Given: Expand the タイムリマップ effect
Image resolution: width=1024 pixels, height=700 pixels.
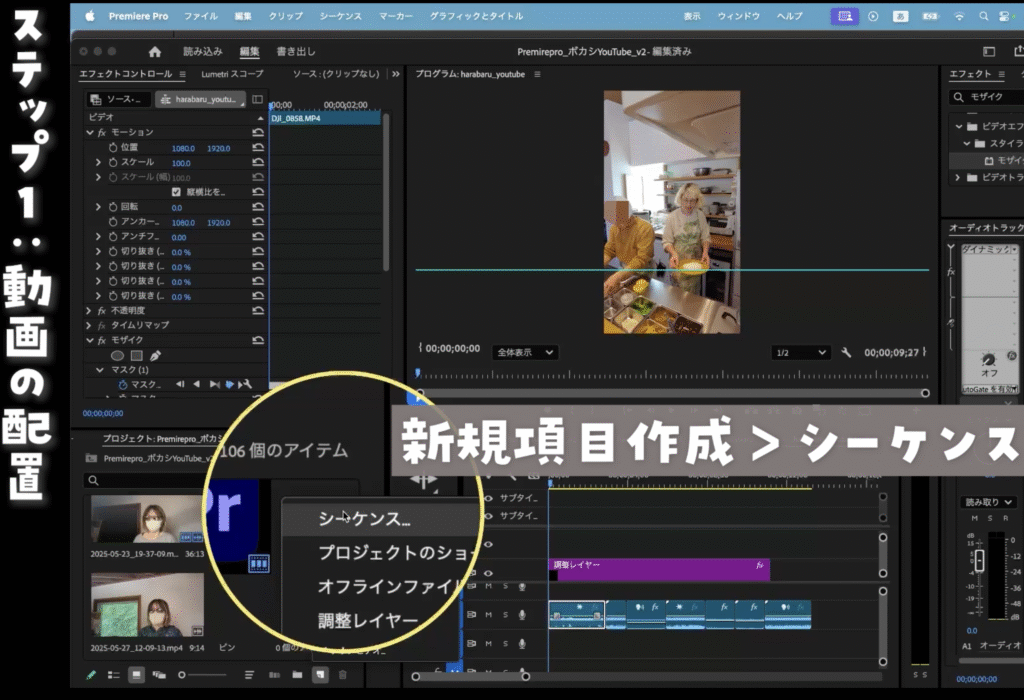Looking at the screenshot, I should point(89,325).
